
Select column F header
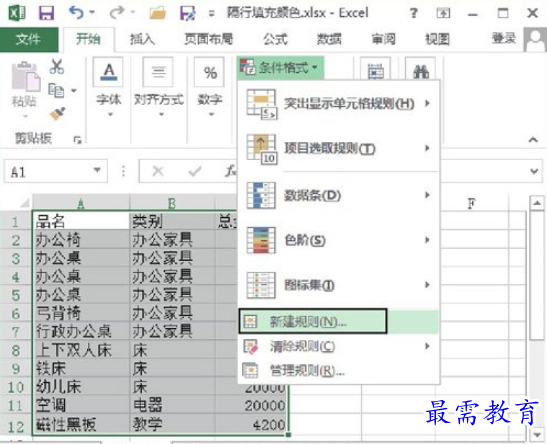point(471,203)
